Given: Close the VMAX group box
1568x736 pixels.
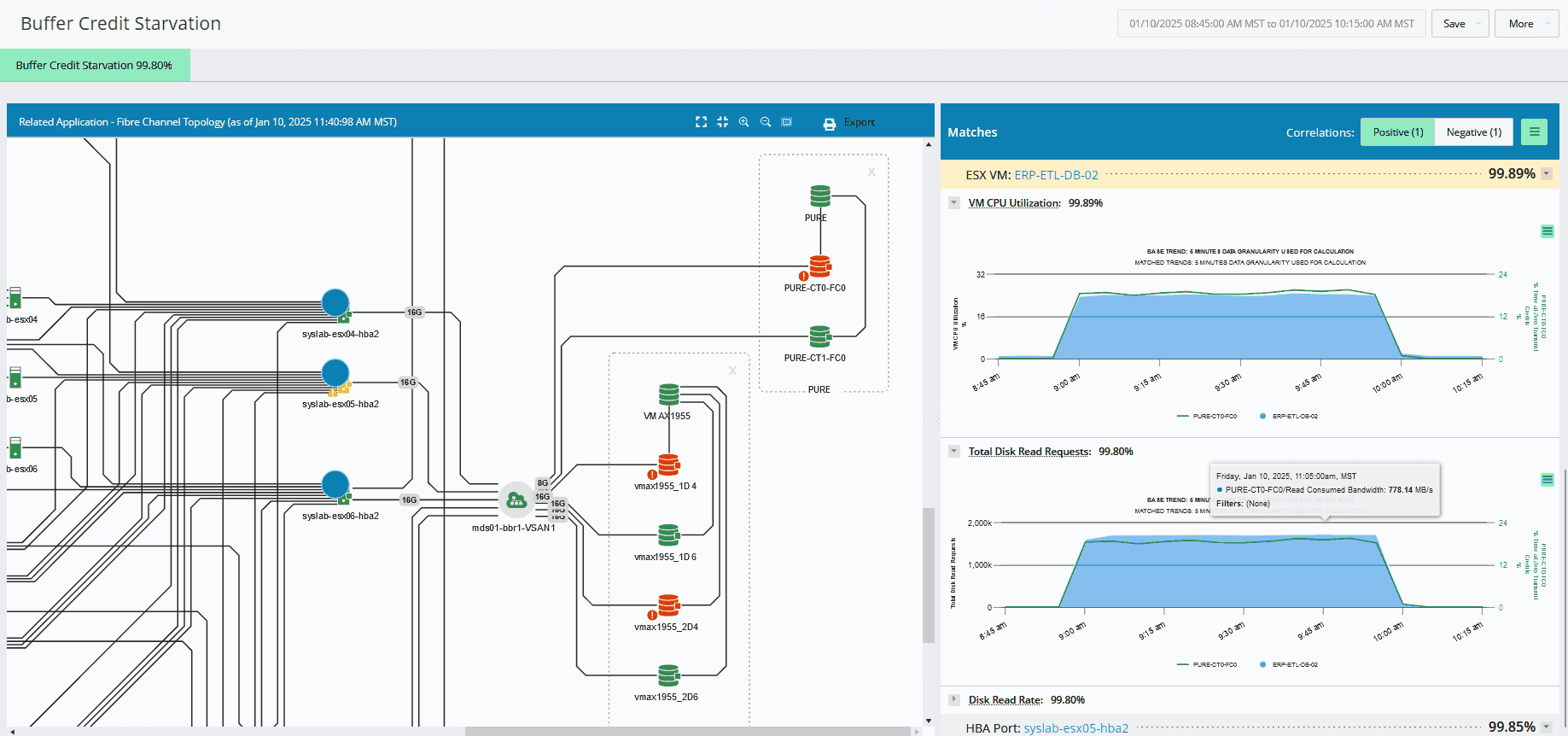Looking at the screenshot, I should pyautogui.click(x=732, y=371).
